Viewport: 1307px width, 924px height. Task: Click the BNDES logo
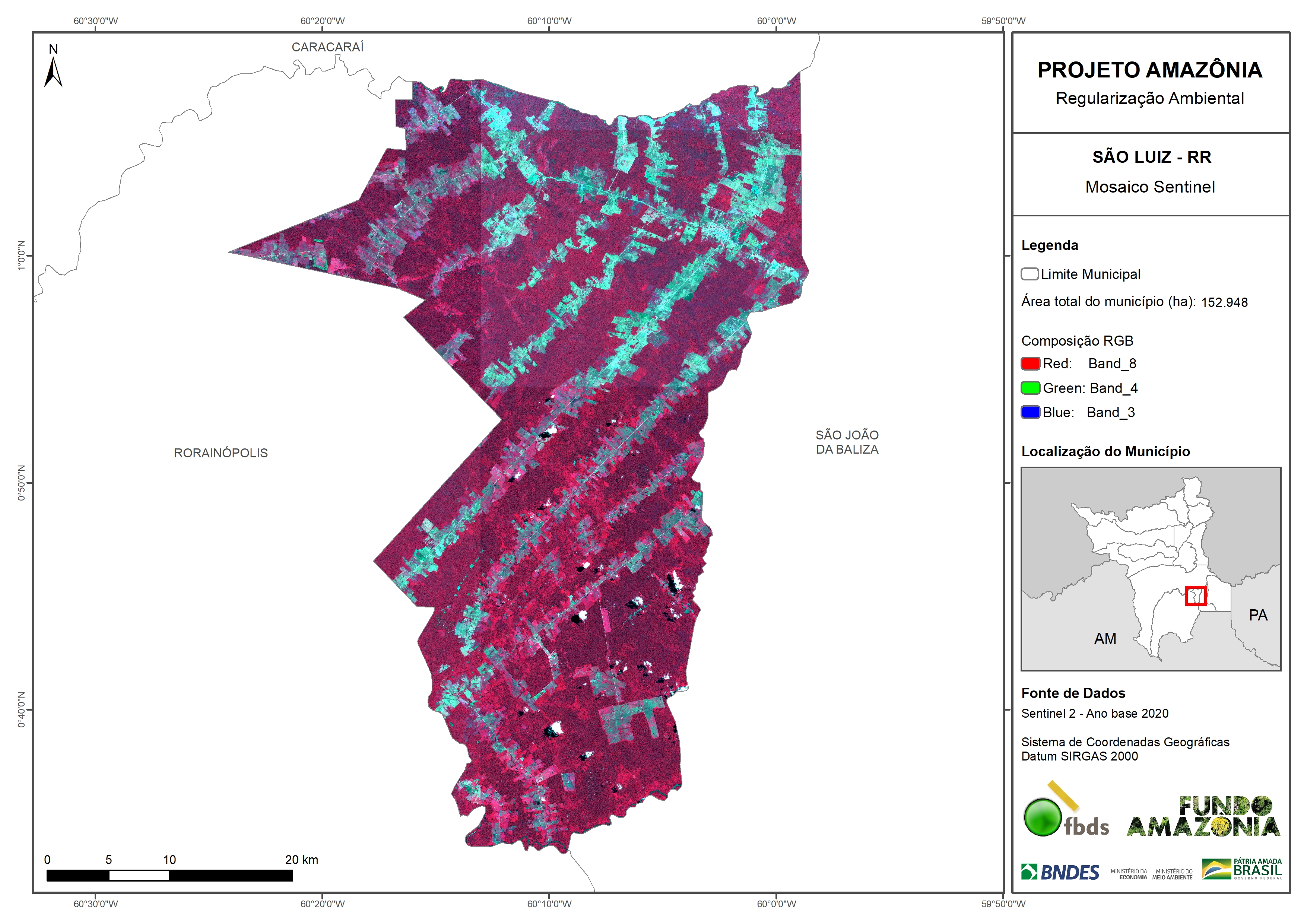click(x=1060, y=871)
